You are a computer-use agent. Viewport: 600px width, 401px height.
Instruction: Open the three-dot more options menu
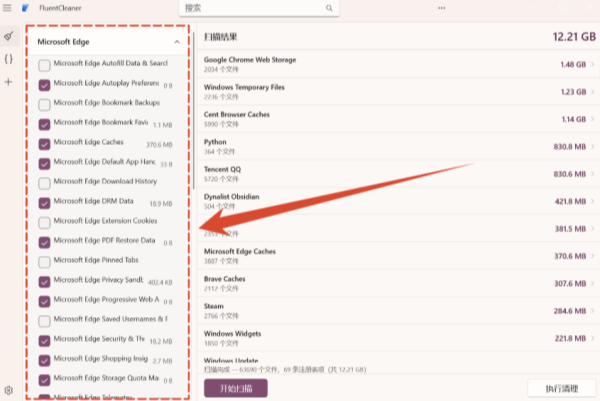[442, 8]
